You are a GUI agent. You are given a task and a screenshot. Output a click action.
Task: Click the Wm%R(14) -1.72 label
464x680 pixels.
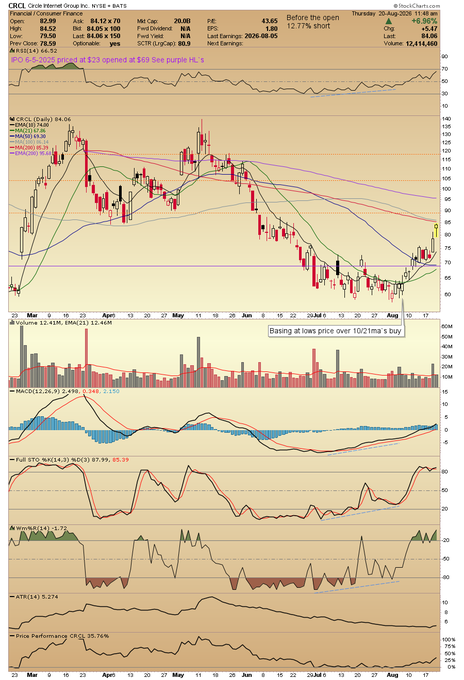[42, 528]
